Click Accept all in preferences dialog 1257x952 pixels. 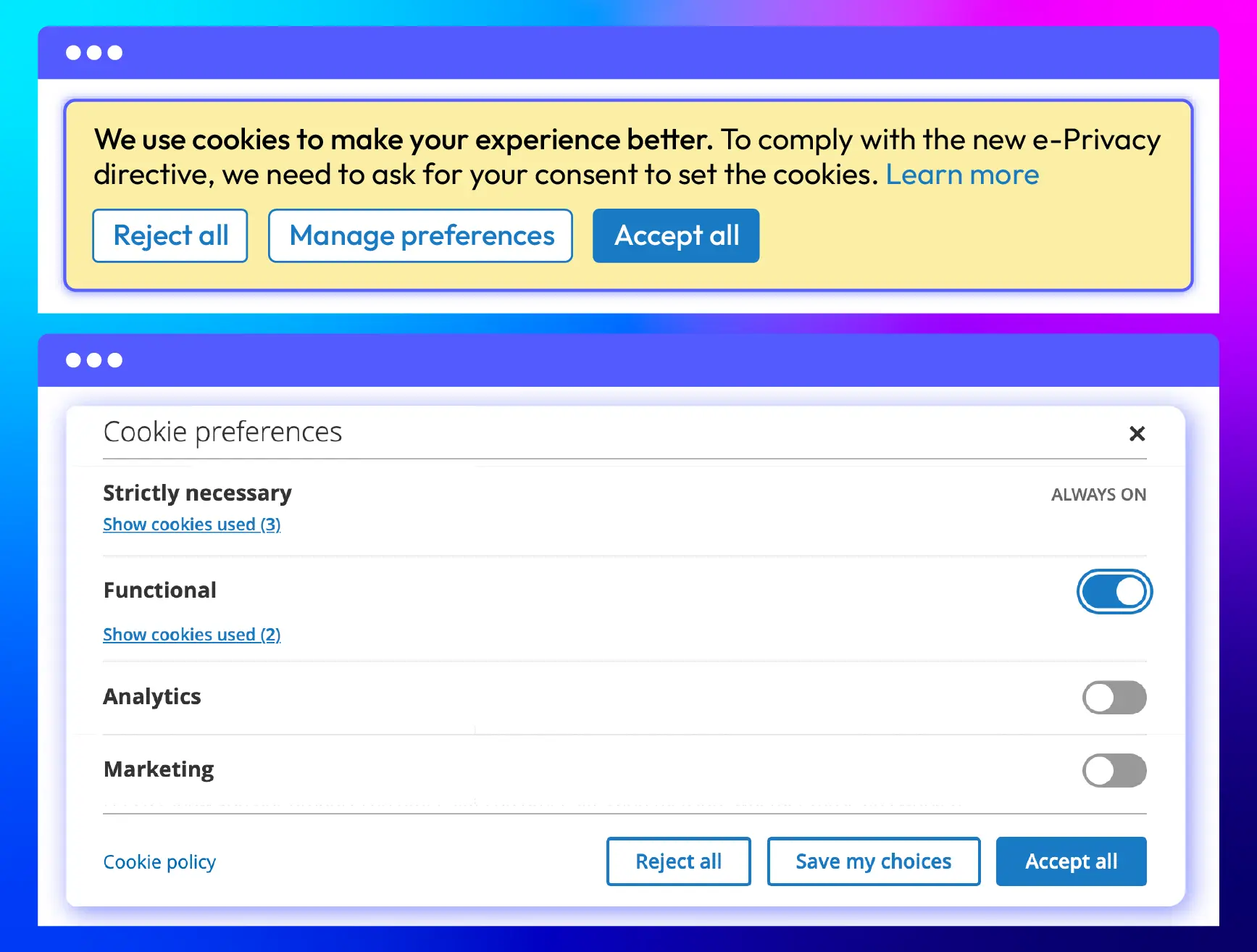1071,861
